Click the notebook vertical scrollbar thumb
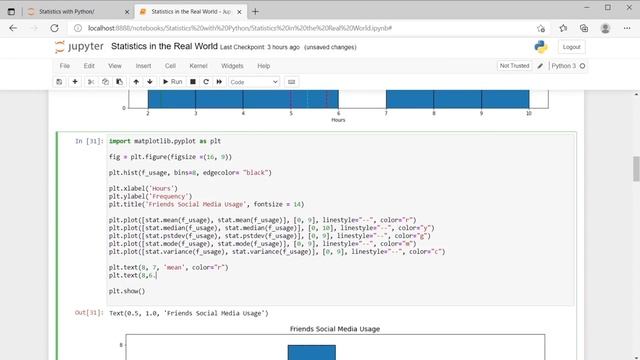 tap(636, 169)
